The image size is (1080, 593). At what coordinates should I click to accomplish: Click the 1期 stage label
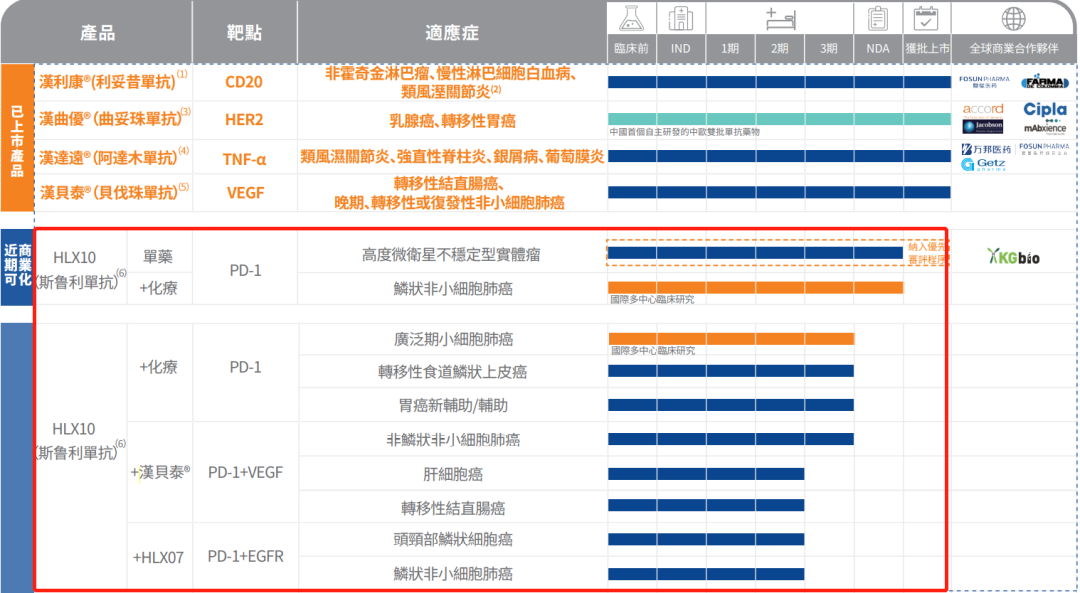730,49
